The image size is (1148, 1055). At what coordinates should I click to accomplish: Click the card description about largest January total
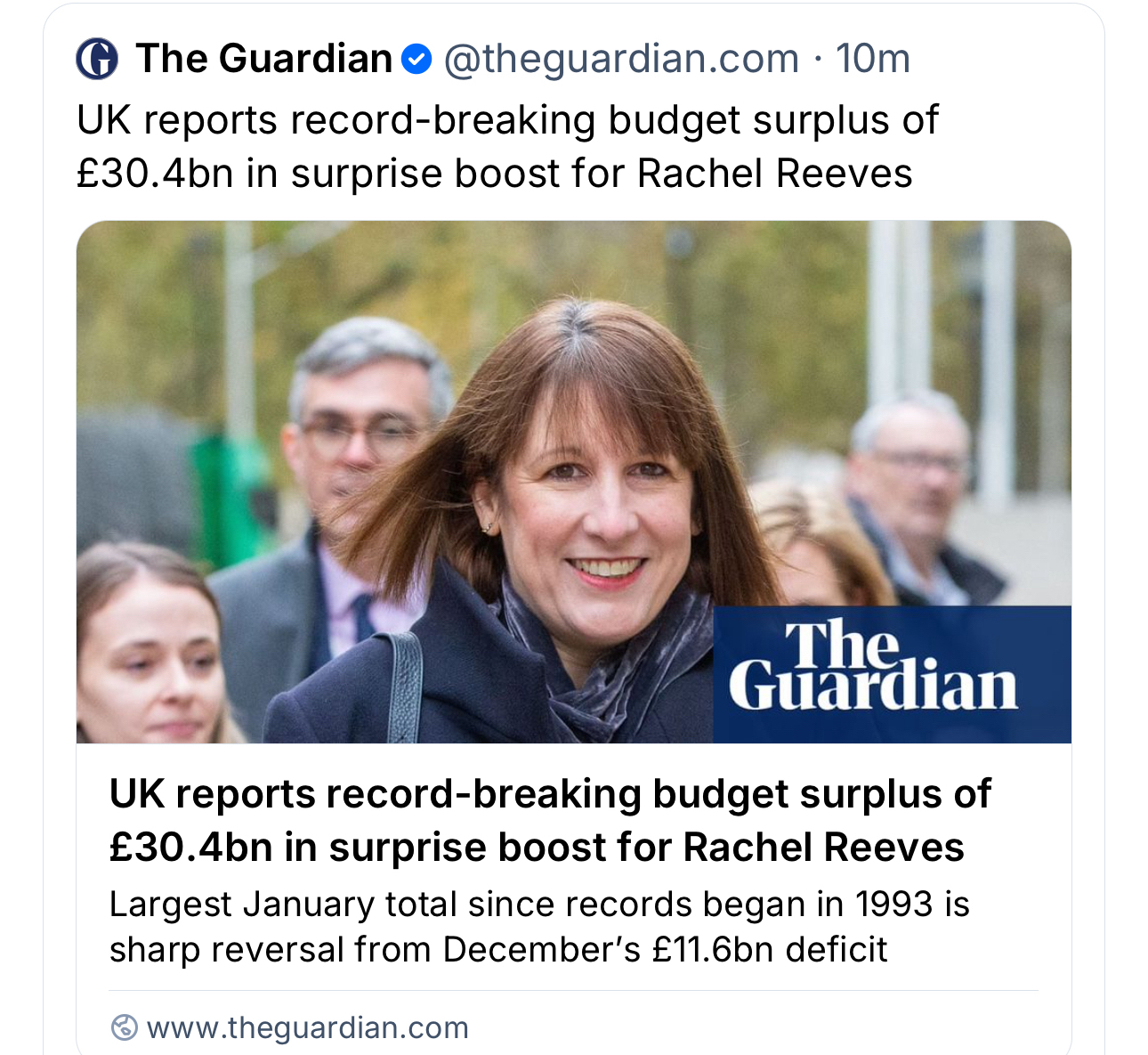[x=538, y=927]
